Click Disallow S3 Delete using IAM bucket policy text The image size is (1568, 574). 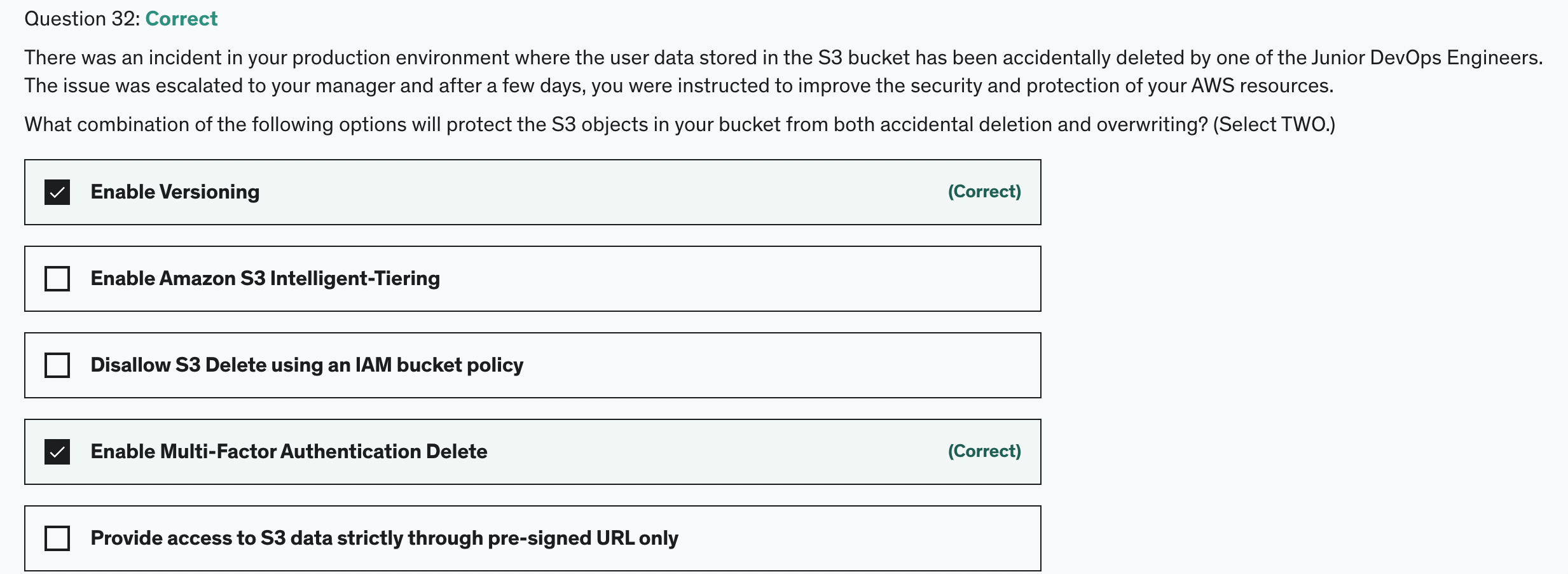[306, 365]
